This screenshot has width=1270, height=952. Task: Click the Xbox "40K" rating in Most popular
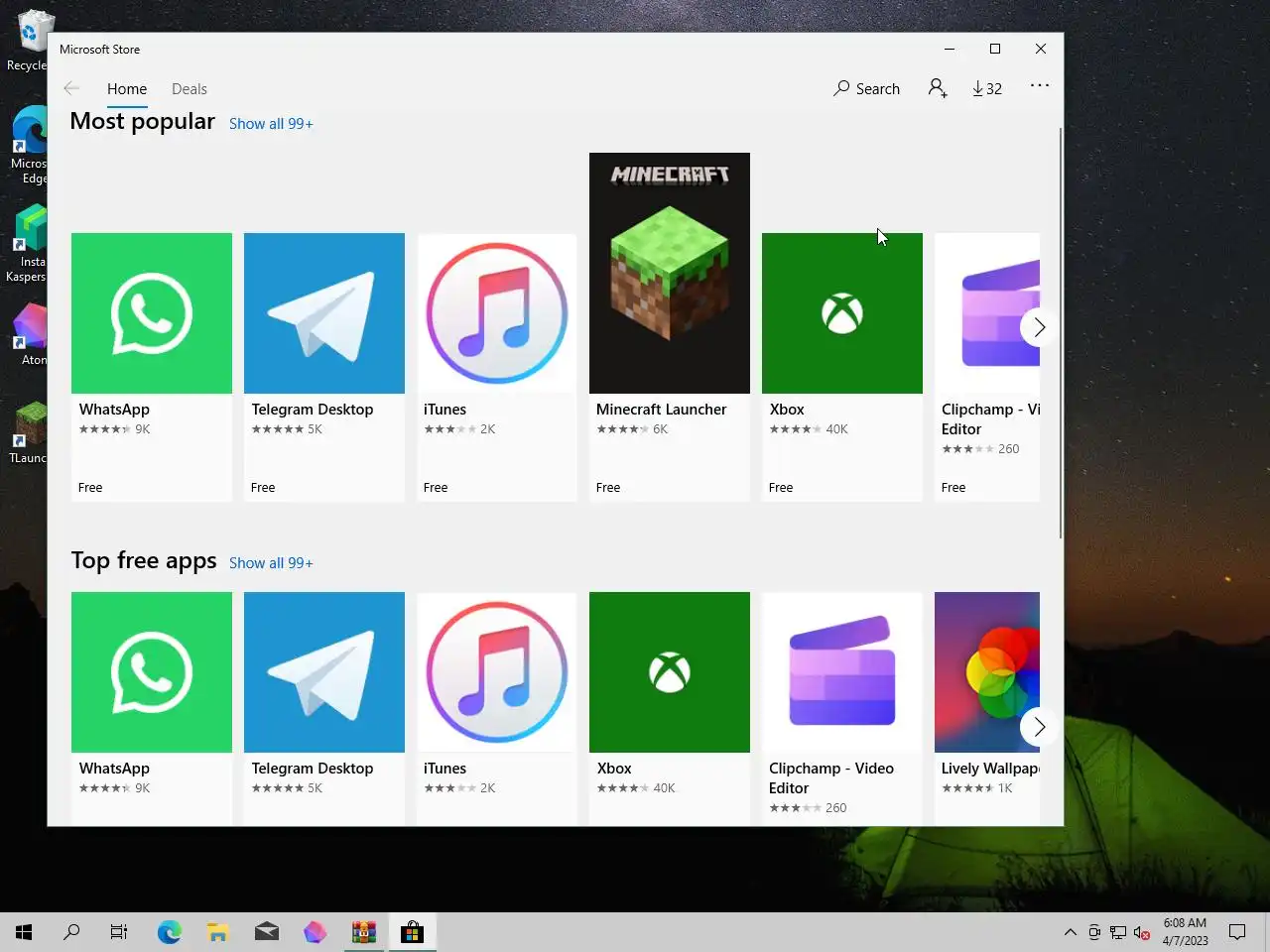836,429
